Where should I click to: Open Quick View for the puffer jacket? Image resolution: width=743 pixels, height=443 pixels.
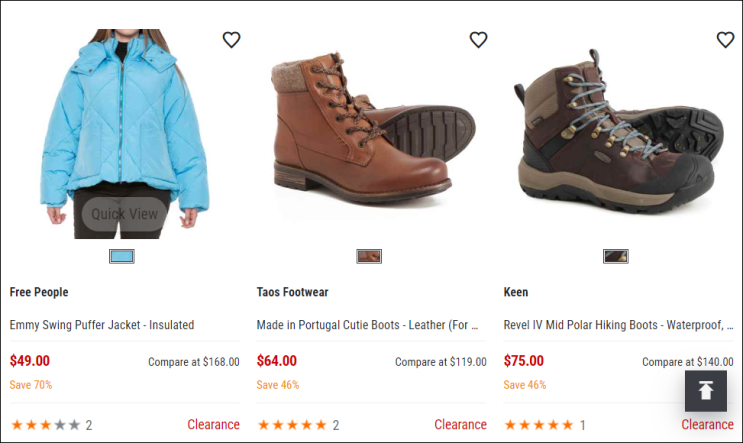[x=125, y=213]
